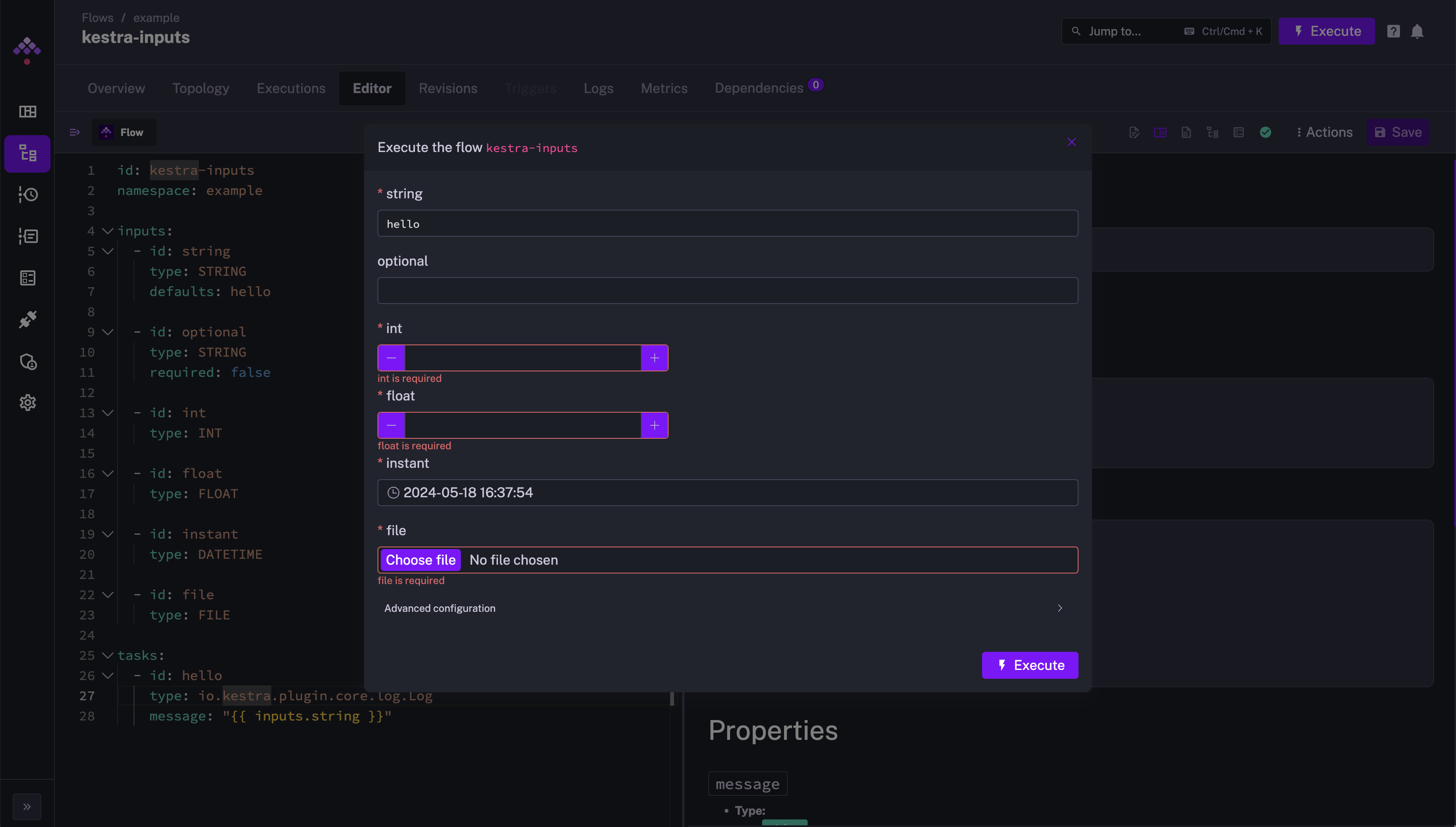This screenshot has width=1456, height=827.
Task: Toggle the tasks collapse arrow on line 25
Action: tap(107, 656)
